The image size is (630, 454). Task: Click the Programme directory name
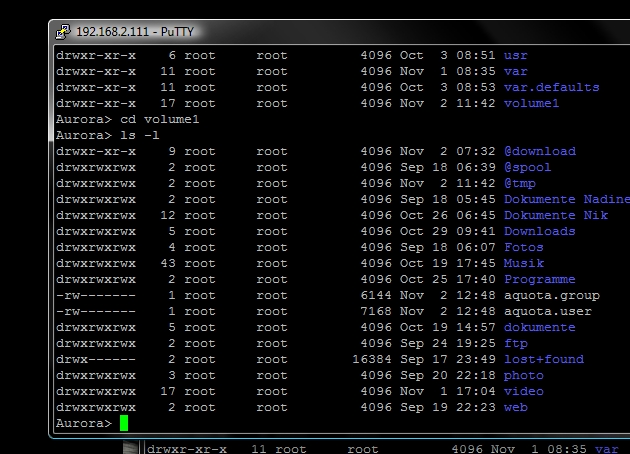point(540,280)
